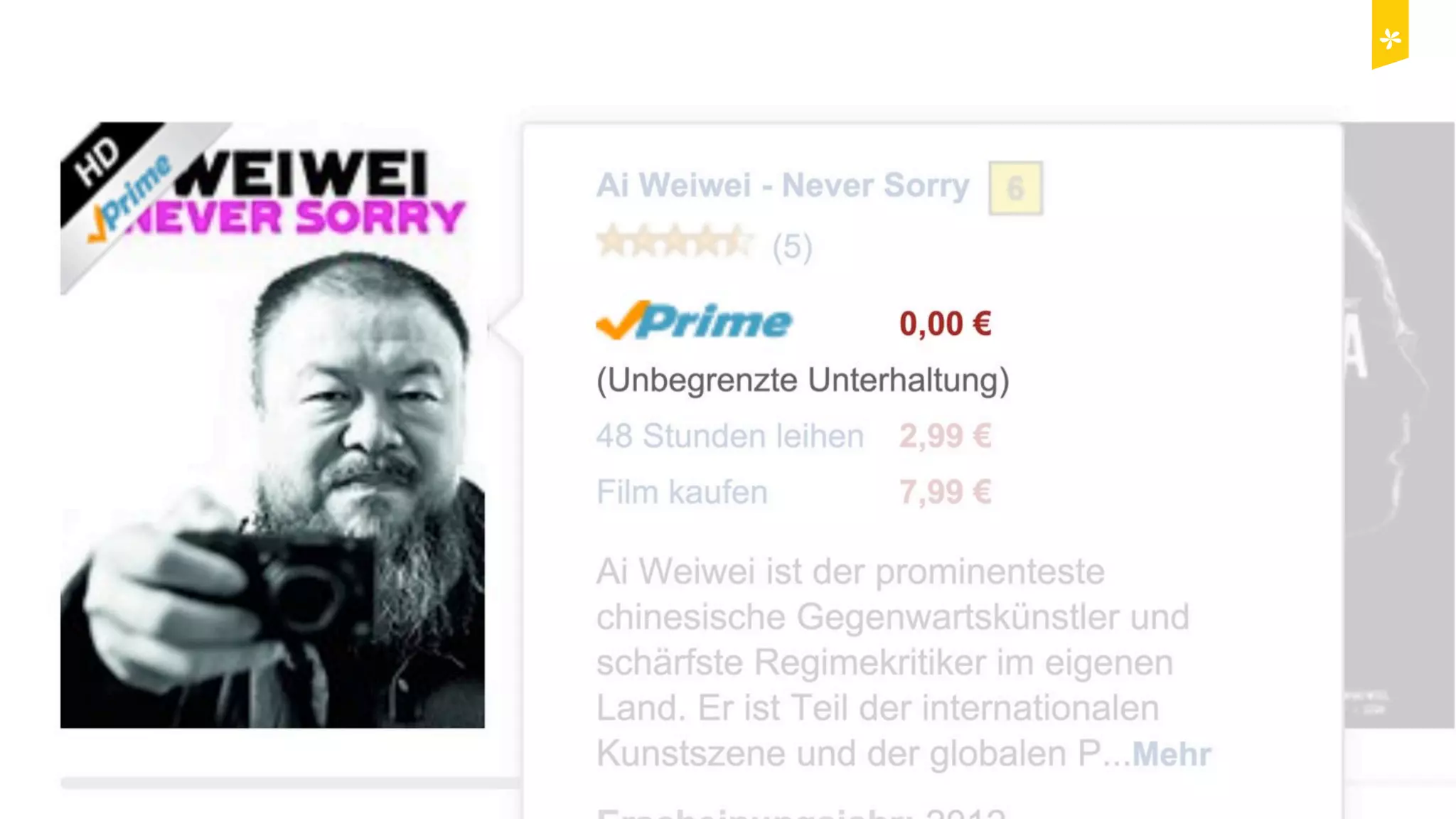The width and height of the screenshot is (1456, 819).
Task: Open the greyed-out next movie poster
Action: pyautogui.click(x=1399, y=425)
